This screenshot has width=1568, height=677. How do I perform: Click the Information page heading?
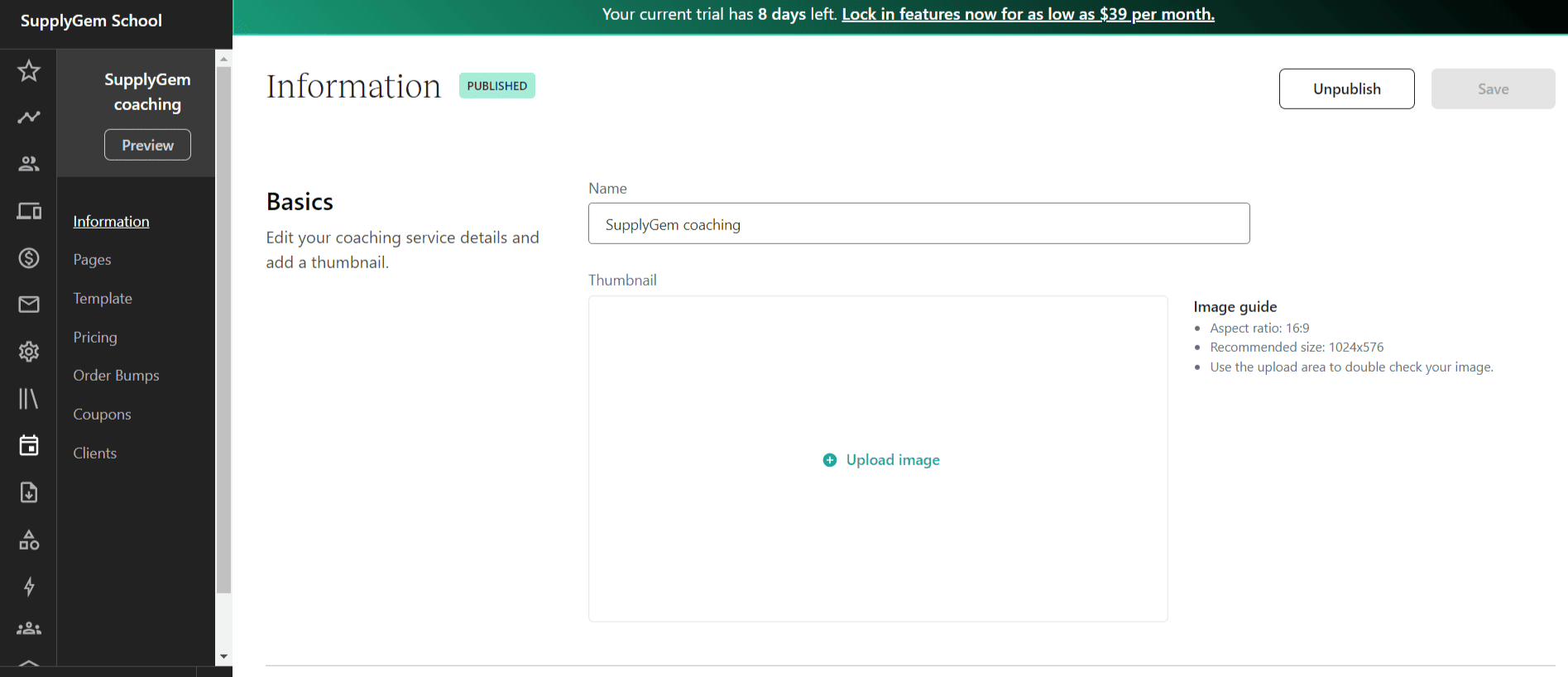pos(353,86)
